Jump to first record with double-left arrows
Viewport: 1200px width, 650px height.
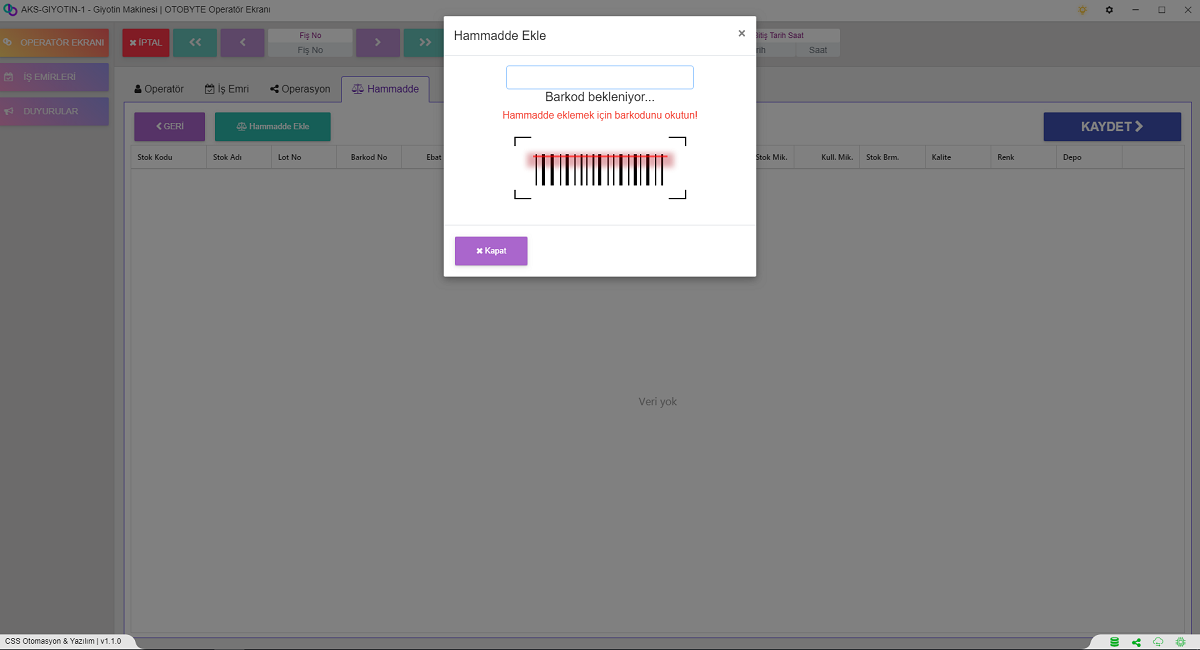195,43
